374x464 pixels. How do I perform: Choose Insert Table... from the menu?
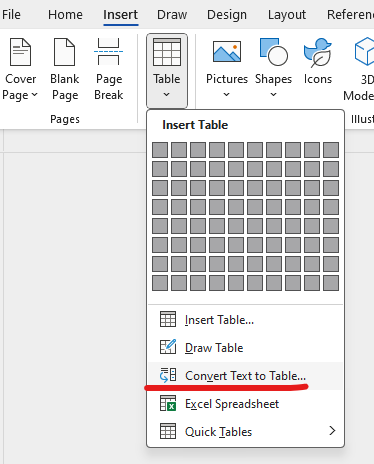click(x=245, y=320)
